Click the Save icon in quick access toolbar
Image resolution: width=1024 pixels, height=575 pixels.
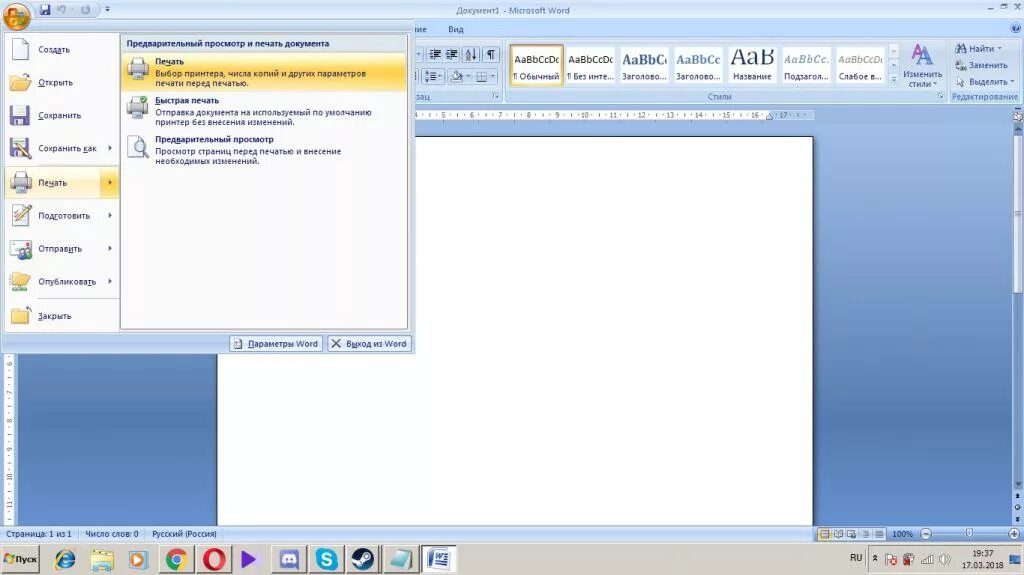pyautogui.click(x=45, y=10)
